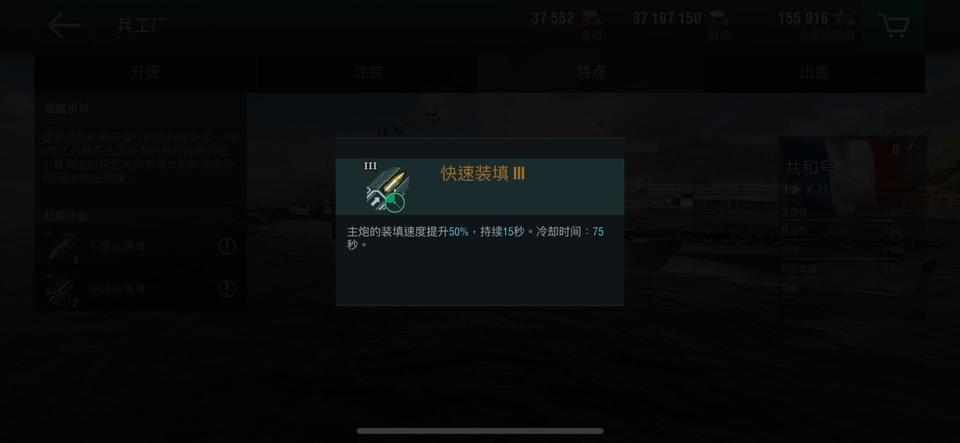
Task: Show info for 引擎加速 III skill
Action: 227,247
